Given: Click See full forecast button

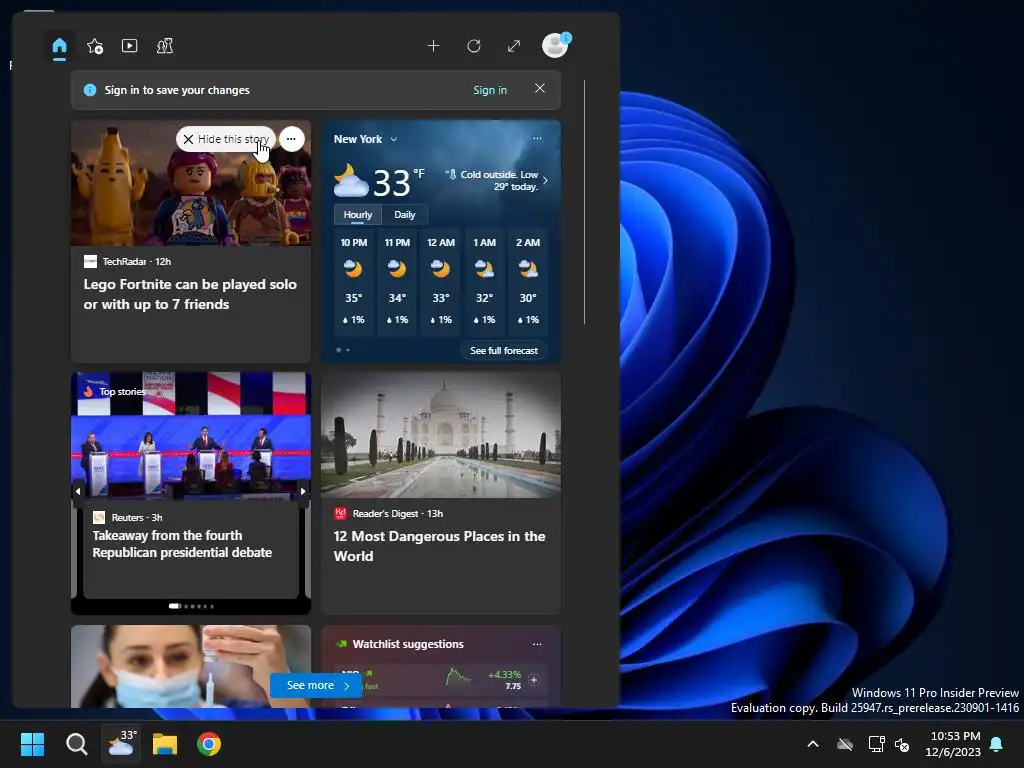Looking at the screenshot, I should [504, 351].
